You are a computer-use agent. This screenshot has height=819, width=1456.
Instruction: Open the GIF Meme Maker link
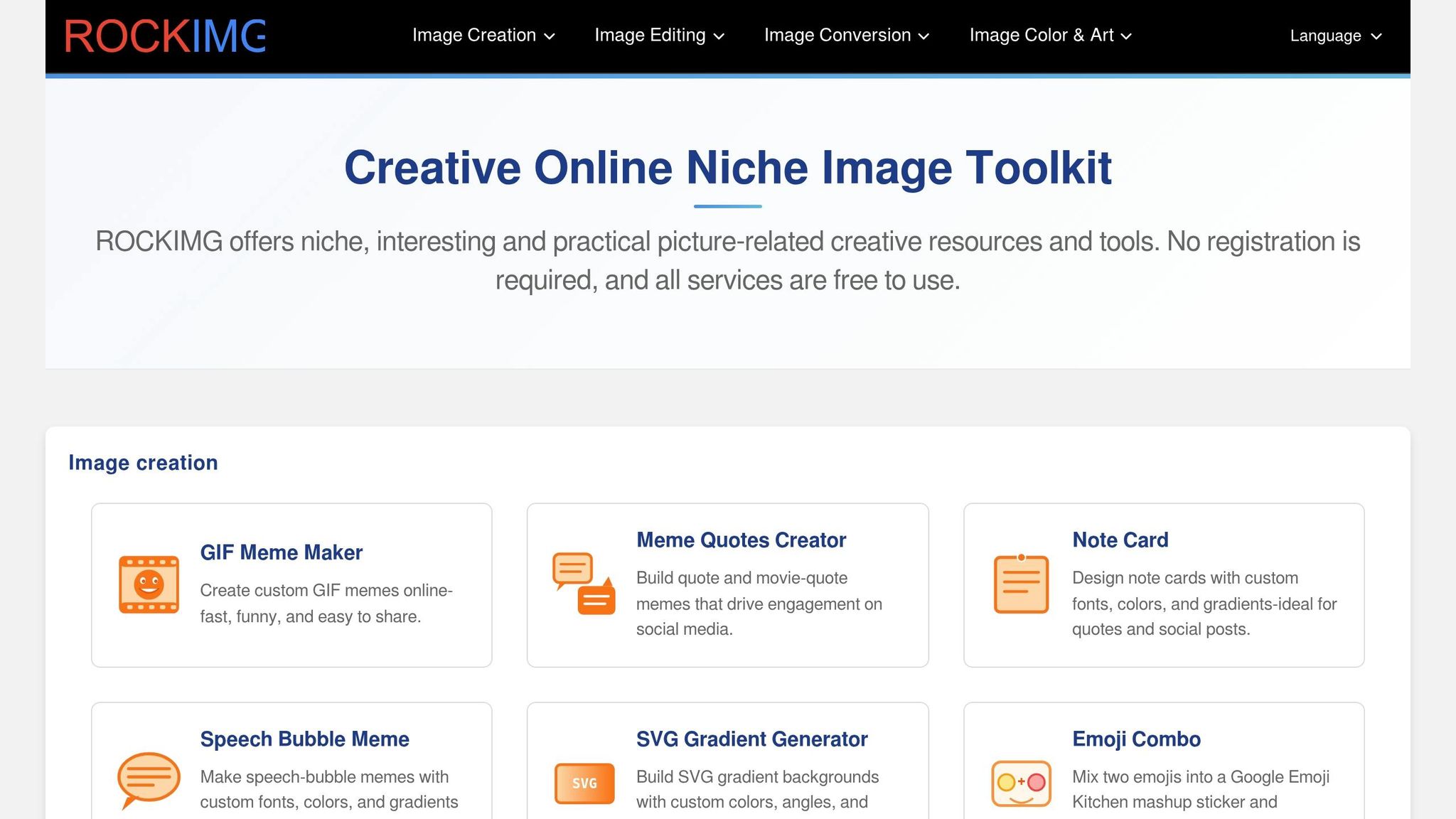pyautogui.click(x=281, y=552)
